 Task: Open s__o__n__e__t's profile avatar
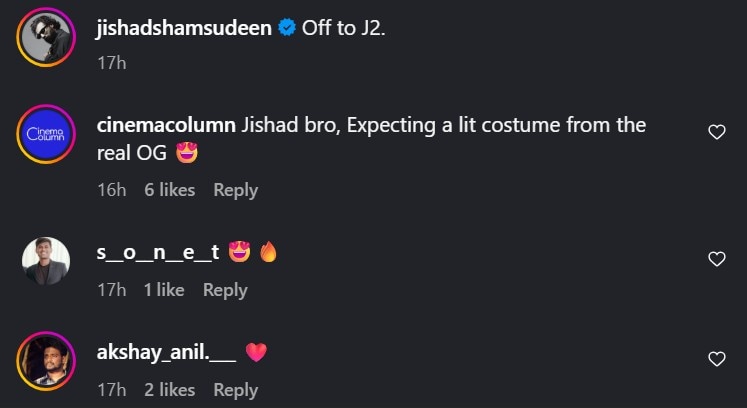(x=45, y=261)
